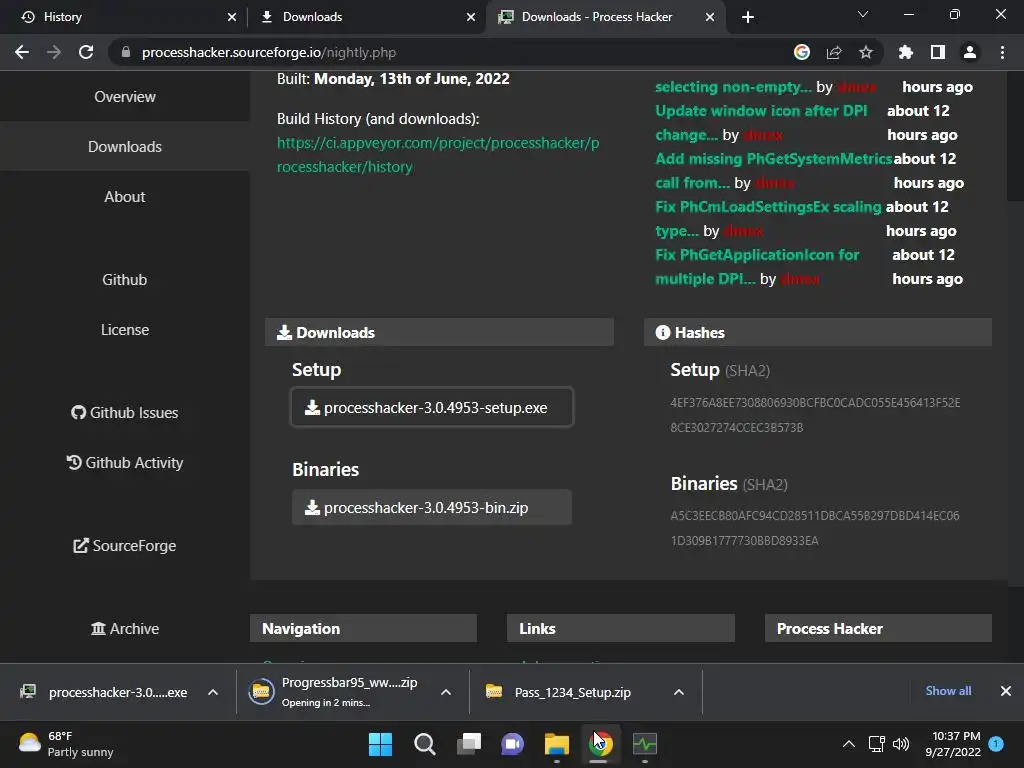Open the Archive sidebar link
This screenshot has height=768, width=1024.
tap(125, 628)
